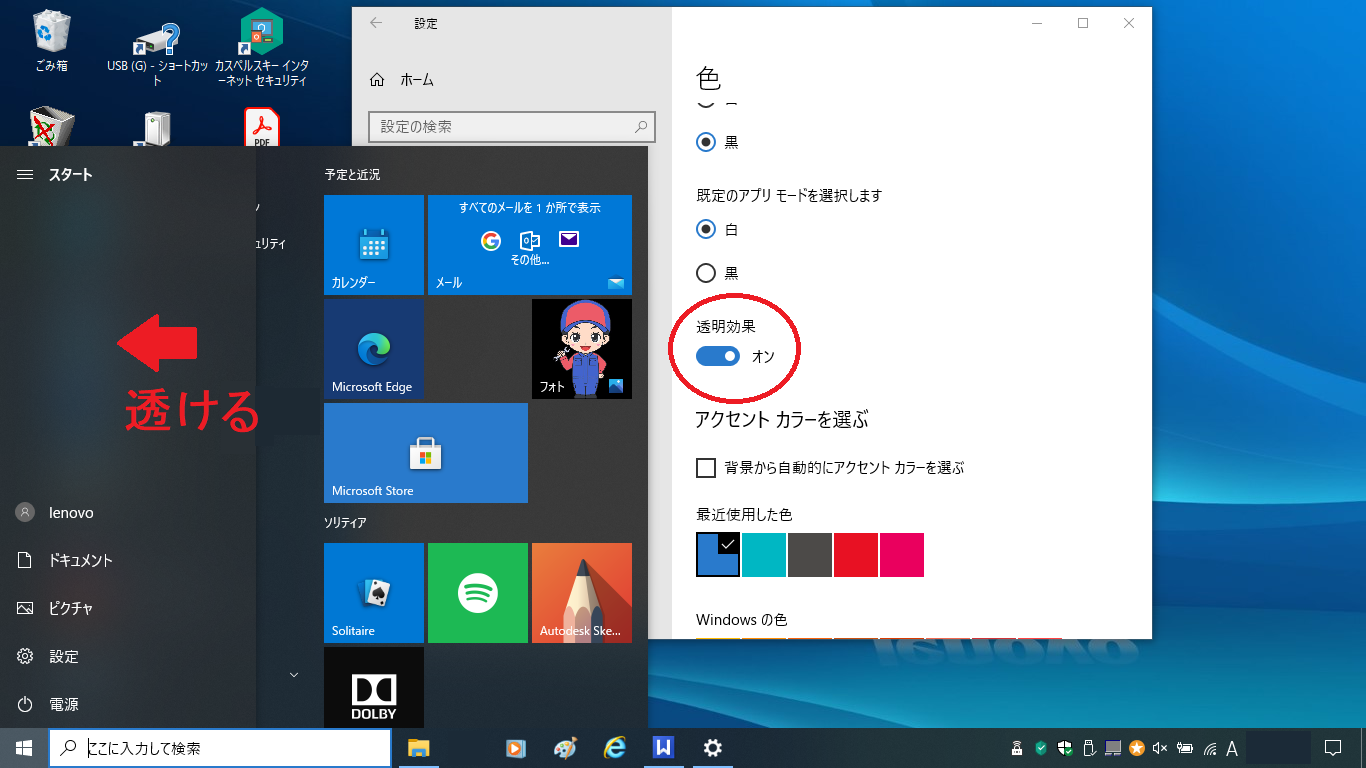Maximize the Settings window

click(1083, 23)
